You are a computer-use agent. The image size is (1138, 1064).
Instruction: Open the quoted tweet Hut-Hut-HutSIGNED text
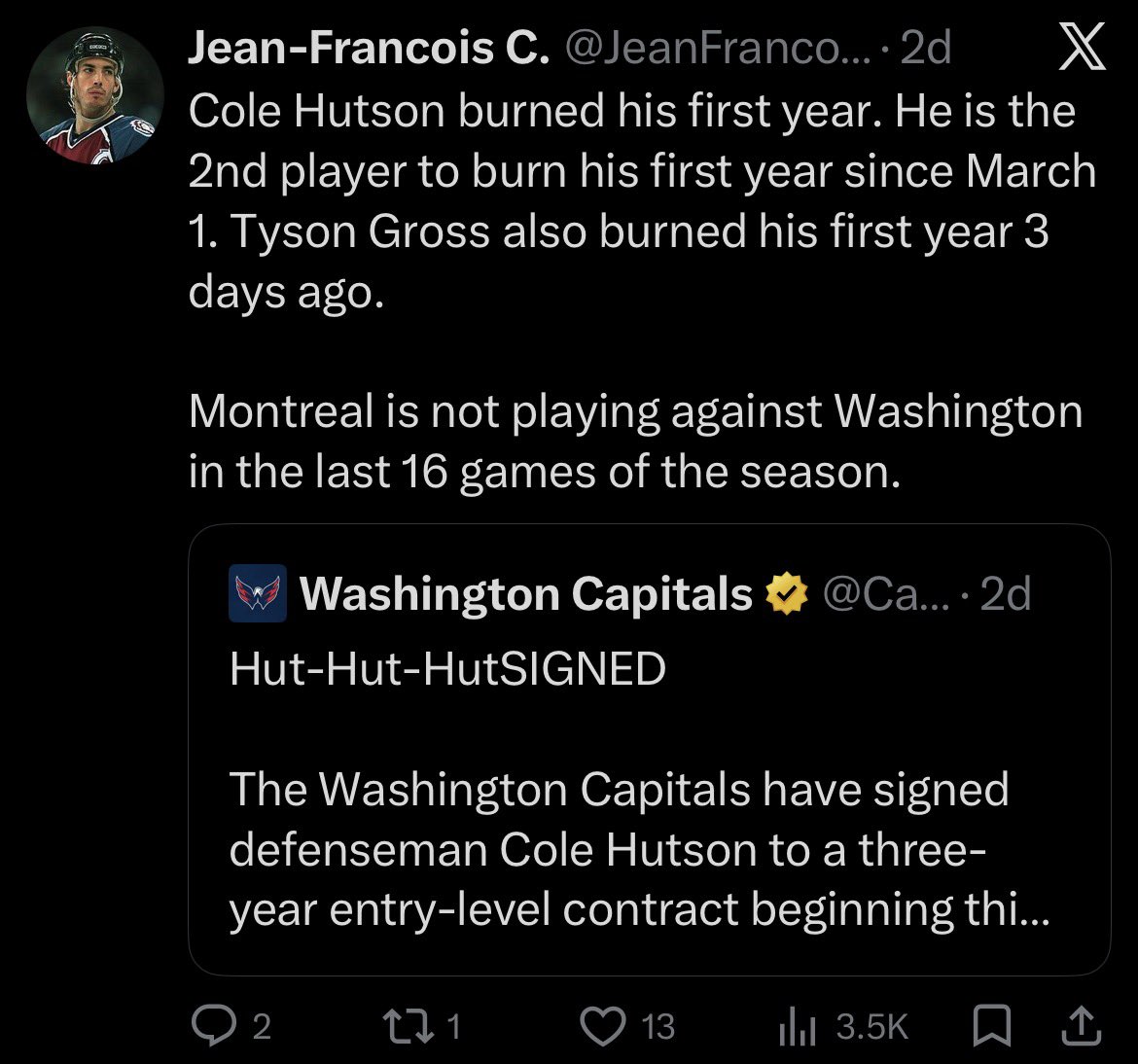[447, 668]
